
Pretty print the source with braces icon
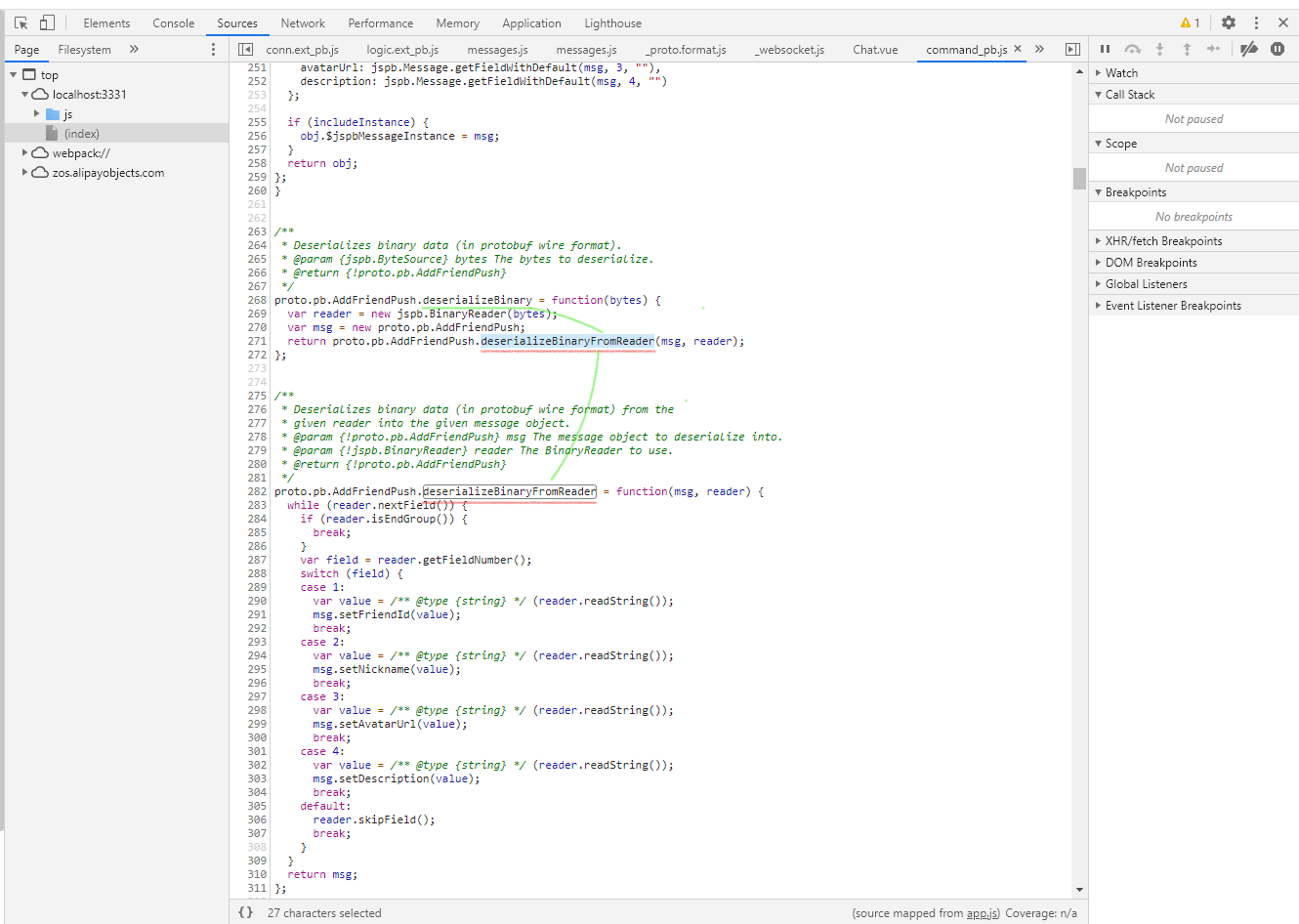pos(245,912)
